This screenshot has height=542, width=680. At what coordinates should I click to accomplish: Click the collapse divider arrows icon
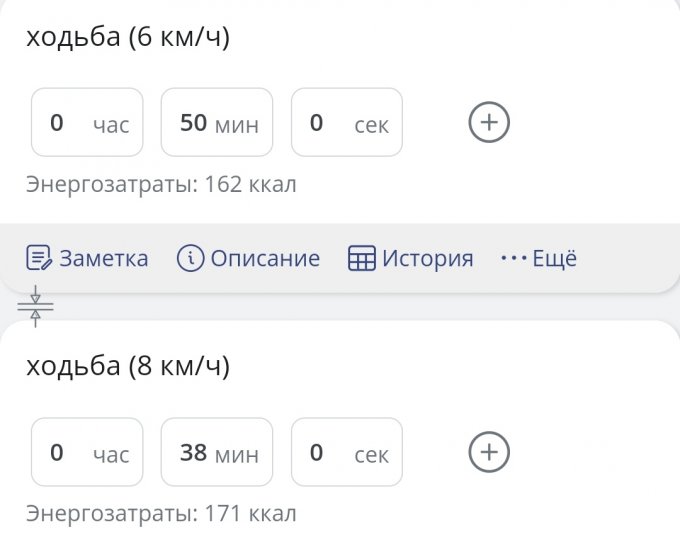36,307
